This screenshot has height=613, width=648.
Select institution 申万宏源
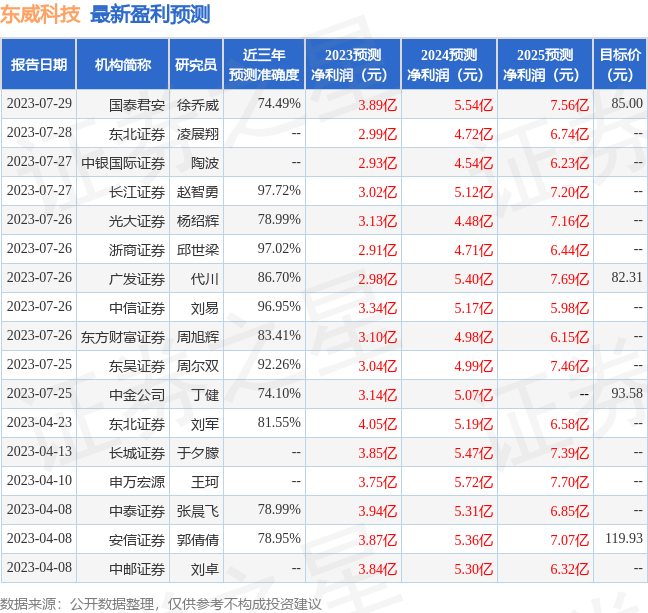pyautogui.click(x=137, y=482)
